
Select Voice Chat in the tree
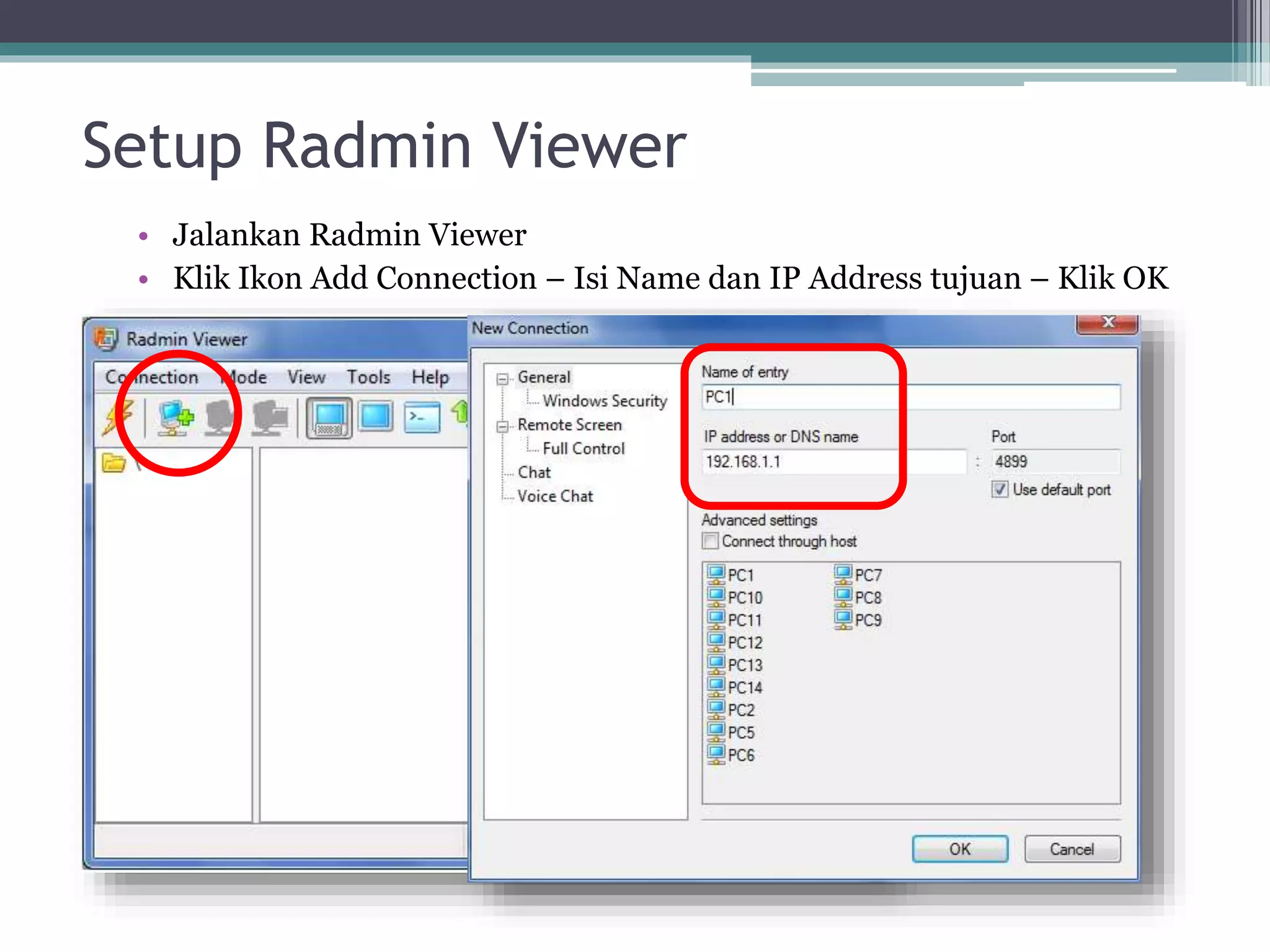tap(555, 496)
